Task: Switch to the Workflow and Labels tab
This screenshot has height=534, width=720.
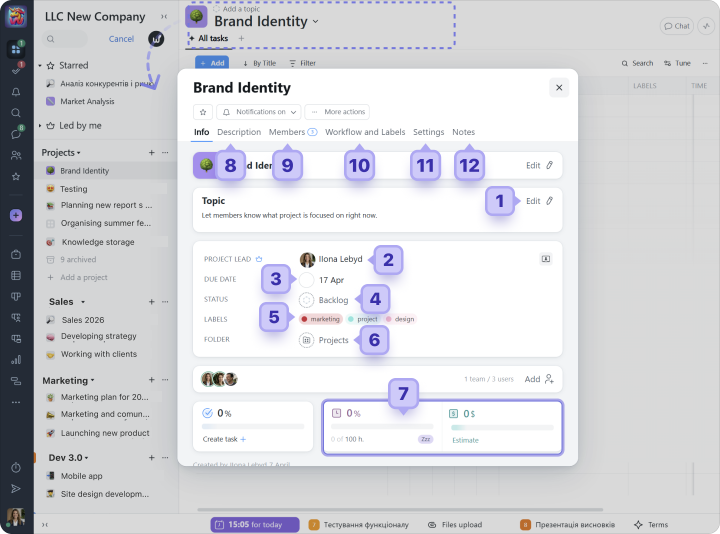Action: [x=365, y=132]
